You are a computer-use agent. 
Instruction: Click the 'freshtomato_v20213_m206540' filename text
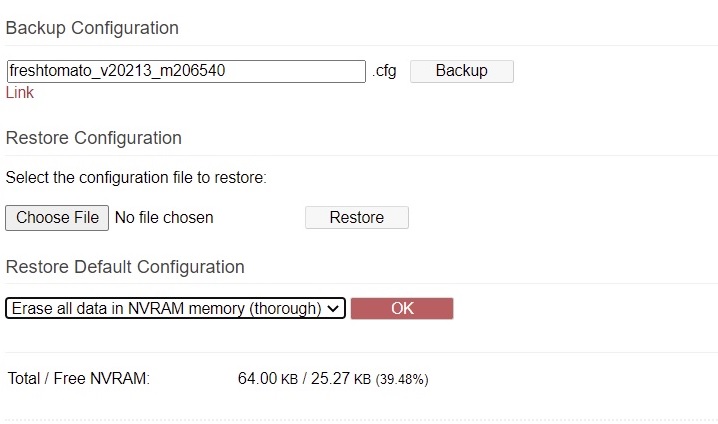[x=117, y=71]
